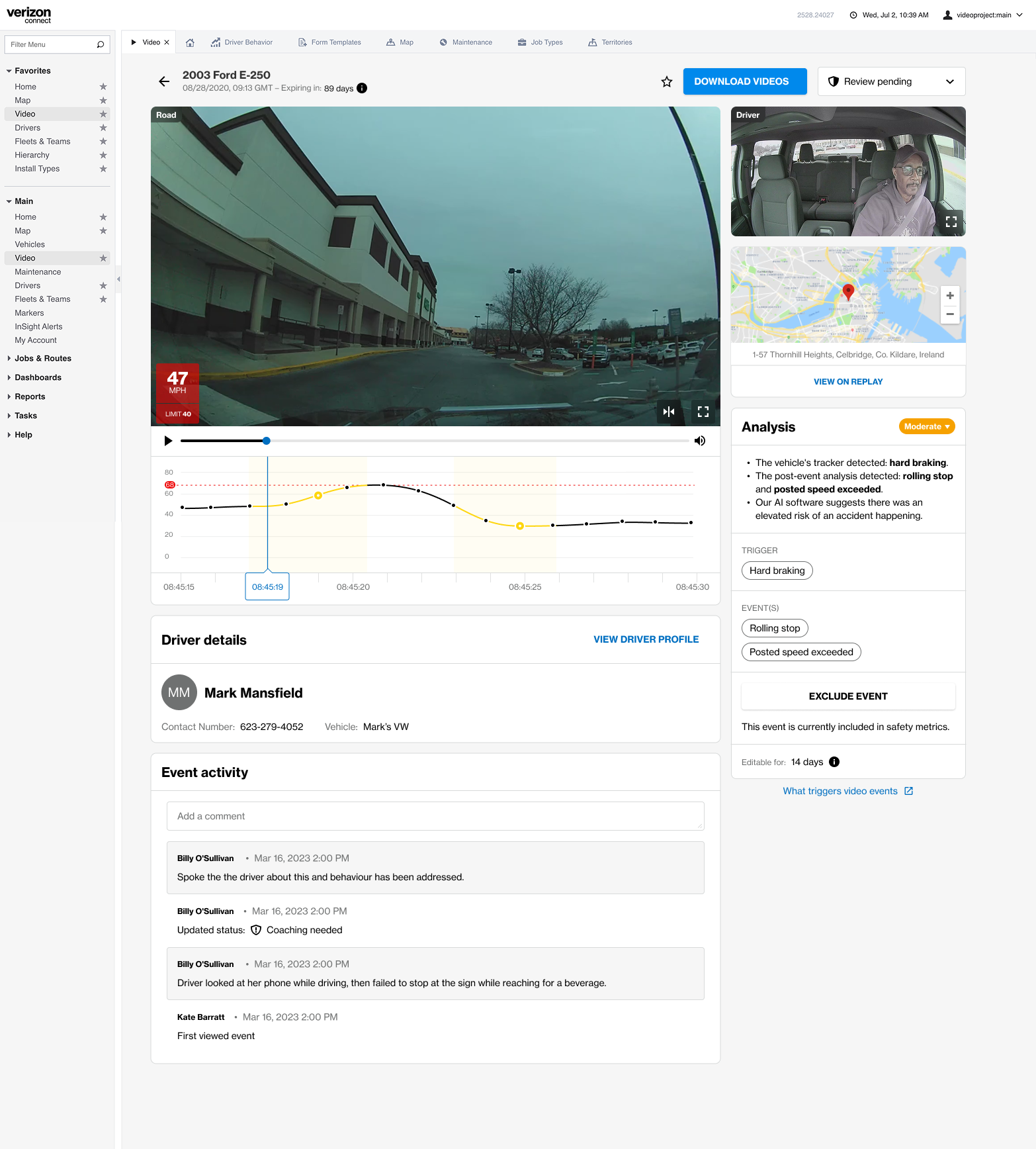Click the 08:45:19 timeline marker
The width and height of the screenshot is (1036, 1149).
267,587
